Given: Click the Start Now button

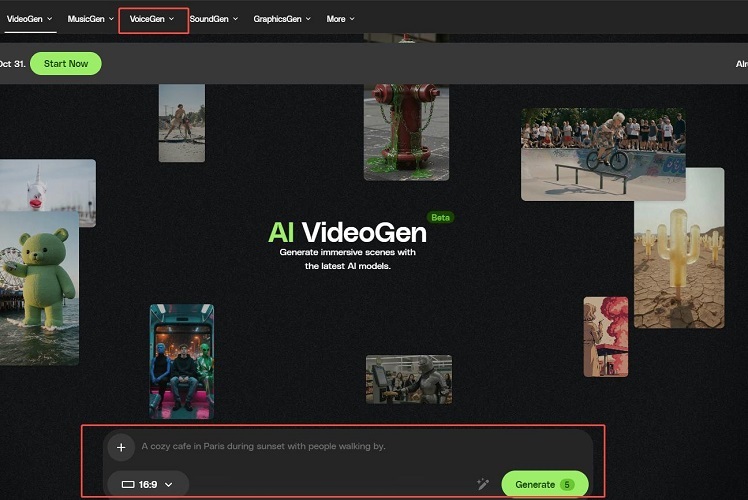Looking at the screenshot, I should click(x=66, y=64).
